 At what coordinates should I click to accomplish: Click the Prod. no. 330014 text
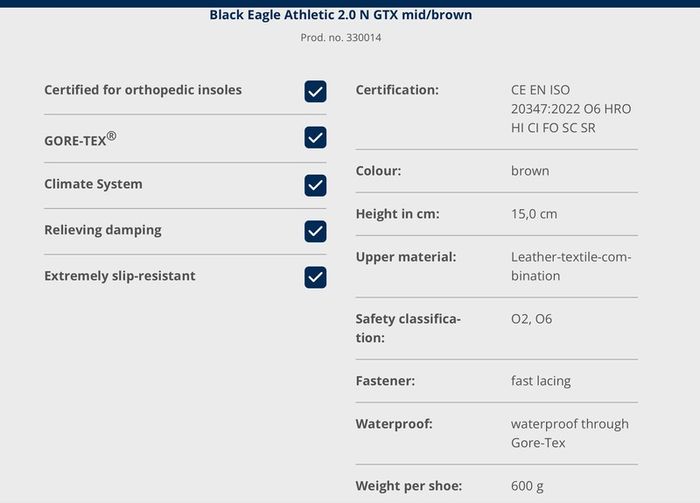click(x=341, y=37)
